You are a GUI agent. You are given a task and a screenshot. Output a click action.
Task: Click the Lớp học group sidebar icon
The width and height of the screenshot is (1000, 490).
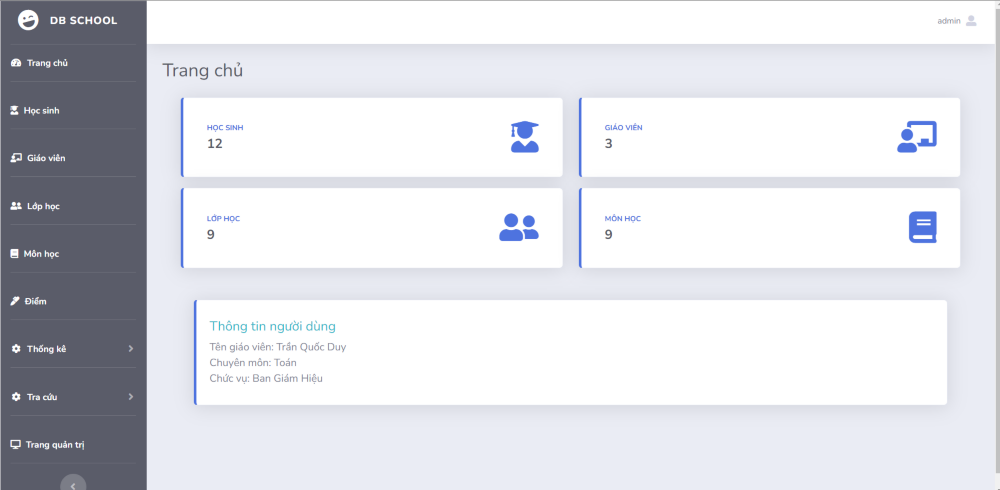click(17, 206)
